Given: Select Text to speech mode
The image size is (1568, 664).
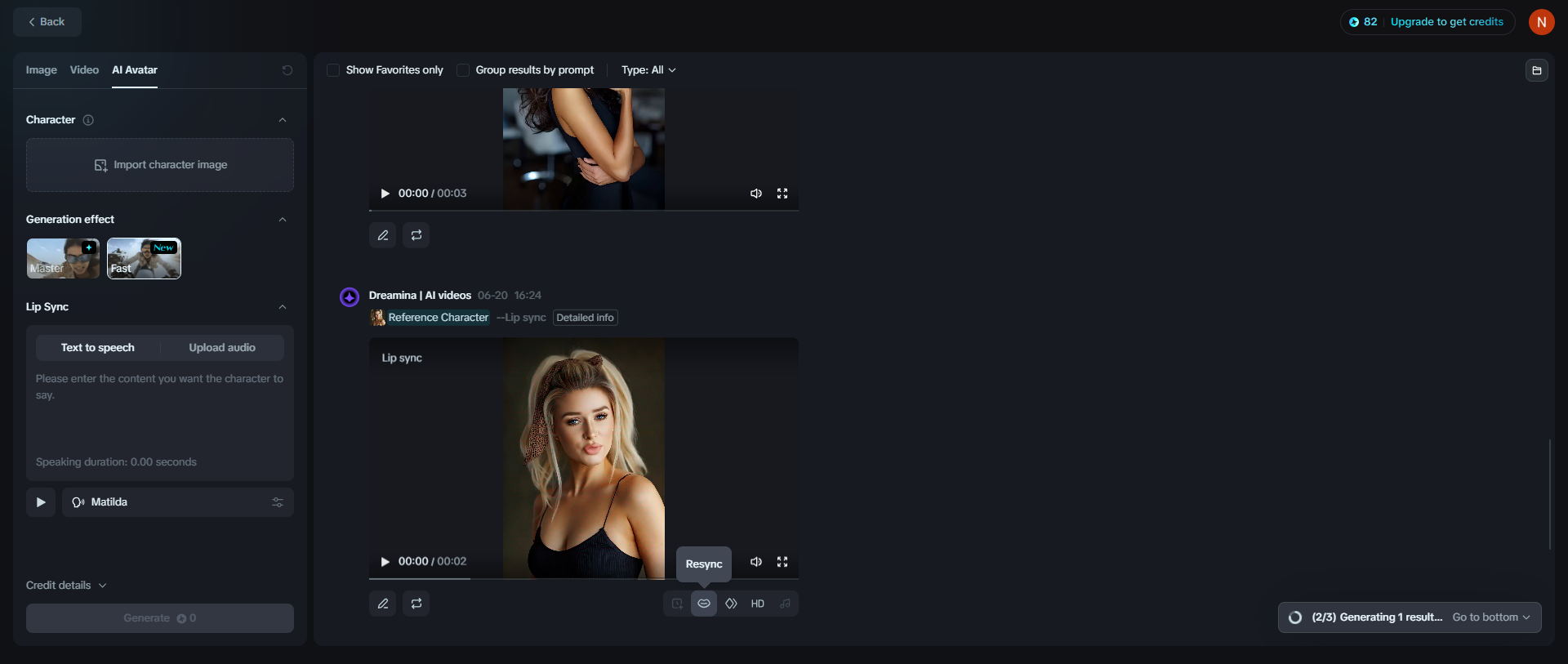Looking at the screenshot, I should 98,348.
